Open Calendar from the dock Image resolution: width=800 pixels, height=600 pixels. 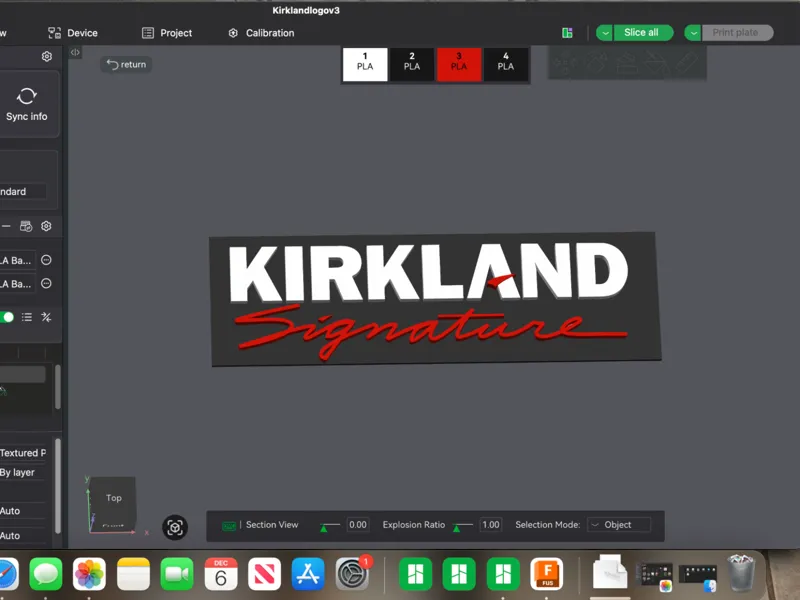coord(221,574)
